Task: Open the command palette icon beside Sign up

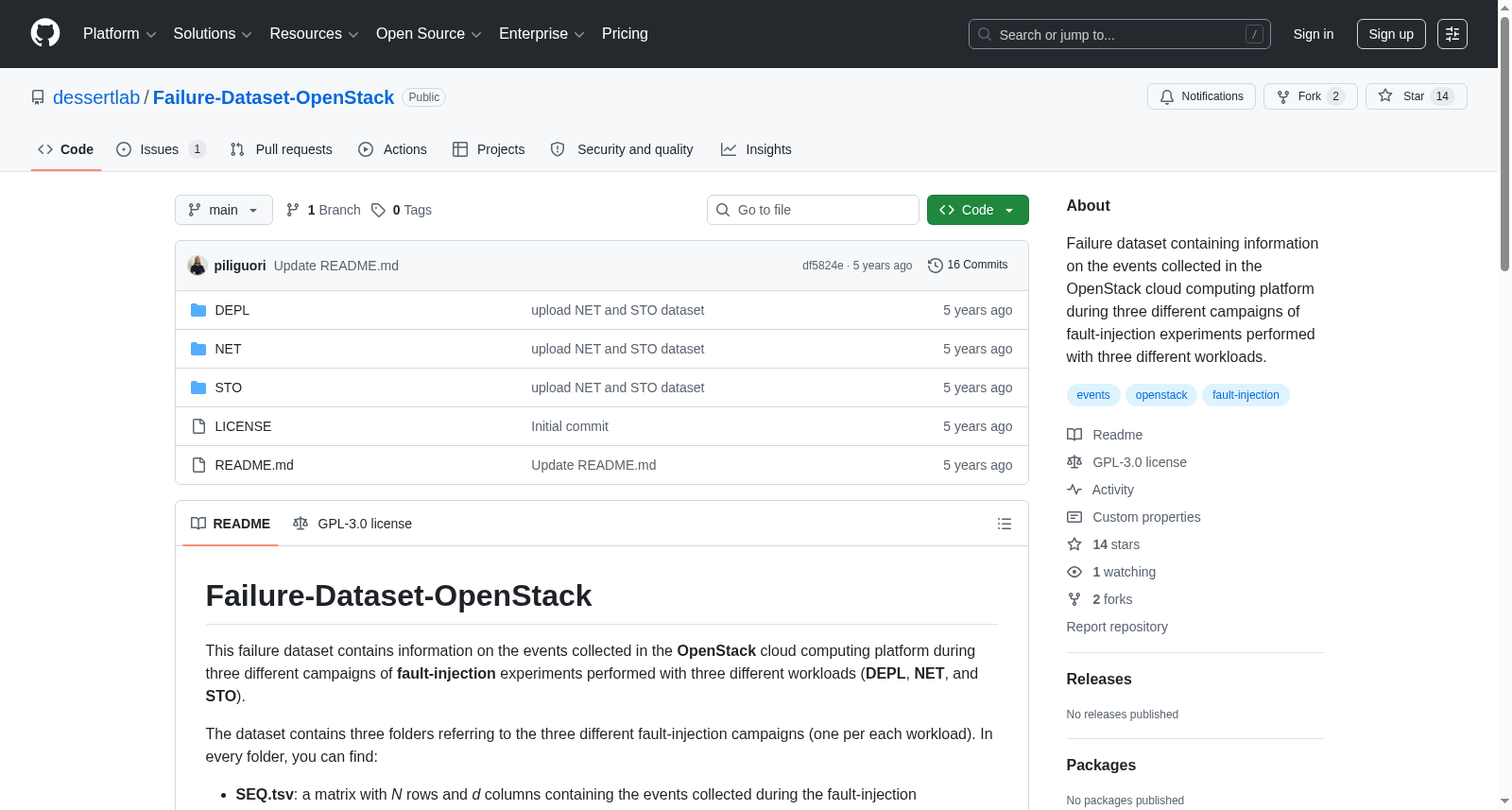Action: [1452, 34]
